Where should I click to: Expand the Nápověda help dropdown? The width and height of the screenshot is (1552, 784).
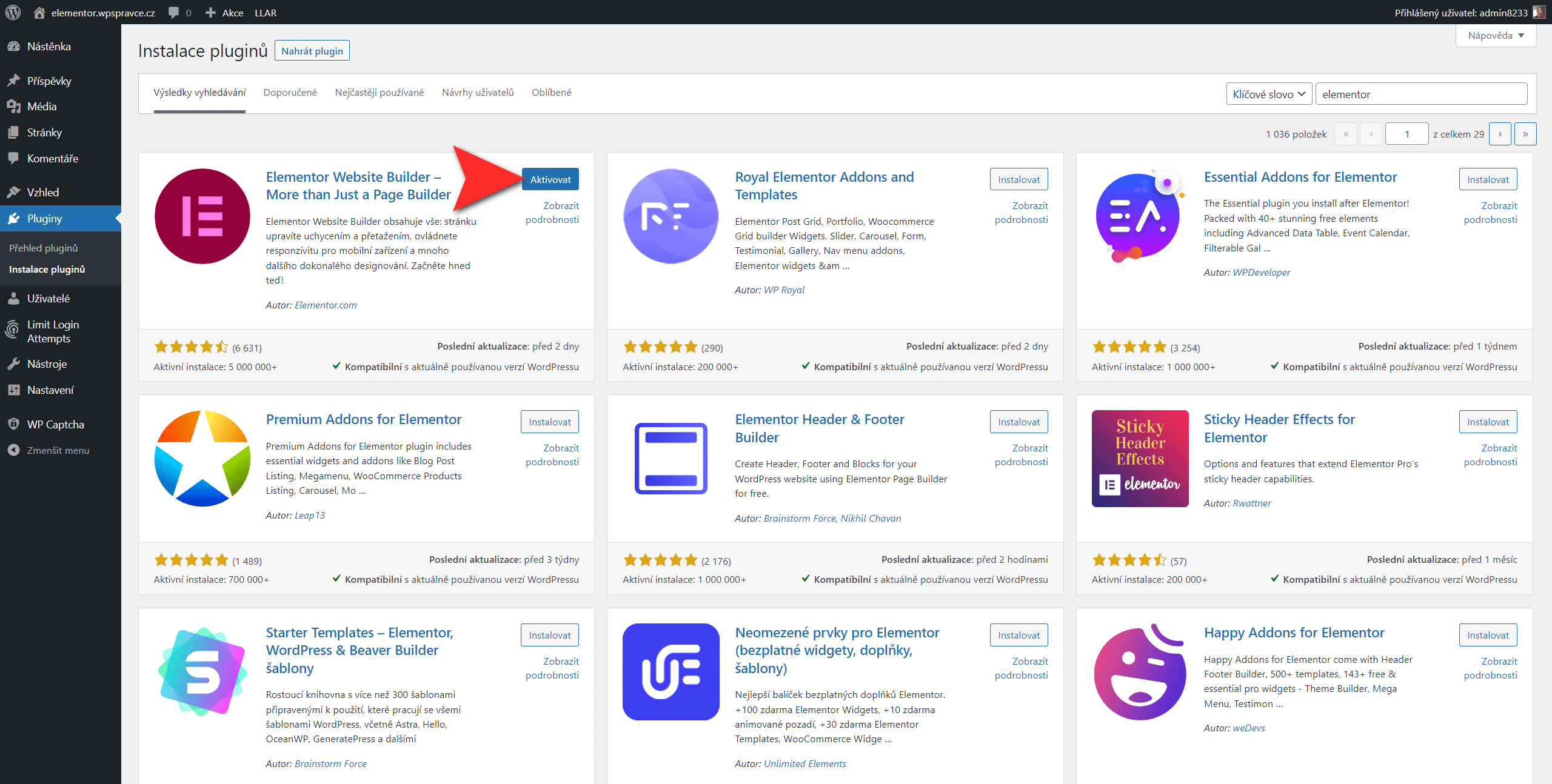[1495, 36]
